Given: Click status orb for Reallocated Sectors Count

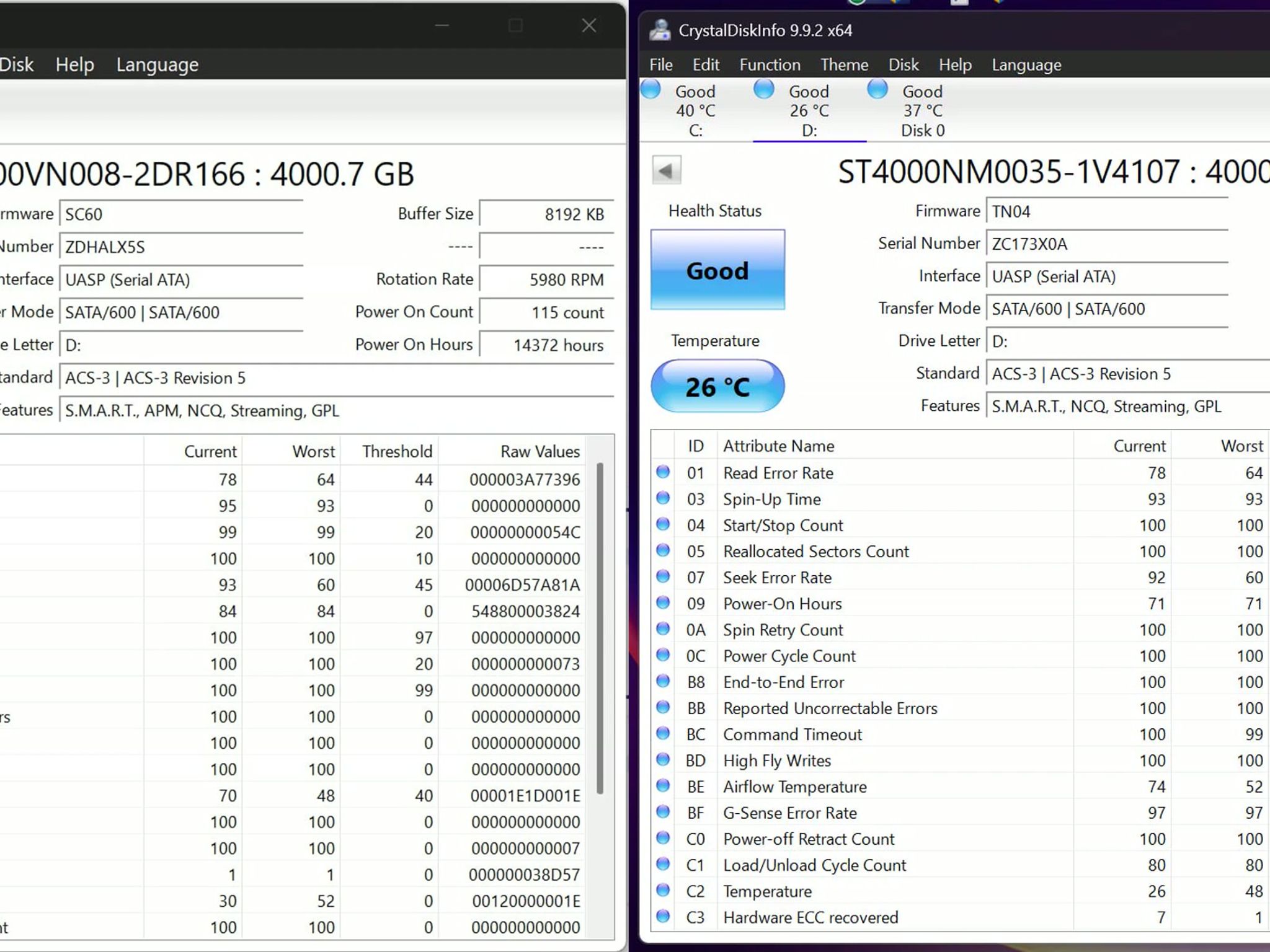Looking at the screenshot, I should click(x=663, y=550).
